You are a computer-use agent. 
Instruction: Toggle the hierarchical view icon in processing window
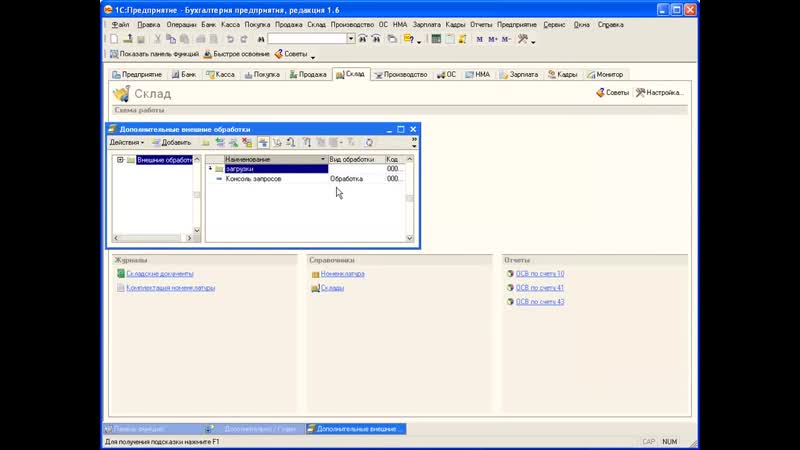point(263,143)
